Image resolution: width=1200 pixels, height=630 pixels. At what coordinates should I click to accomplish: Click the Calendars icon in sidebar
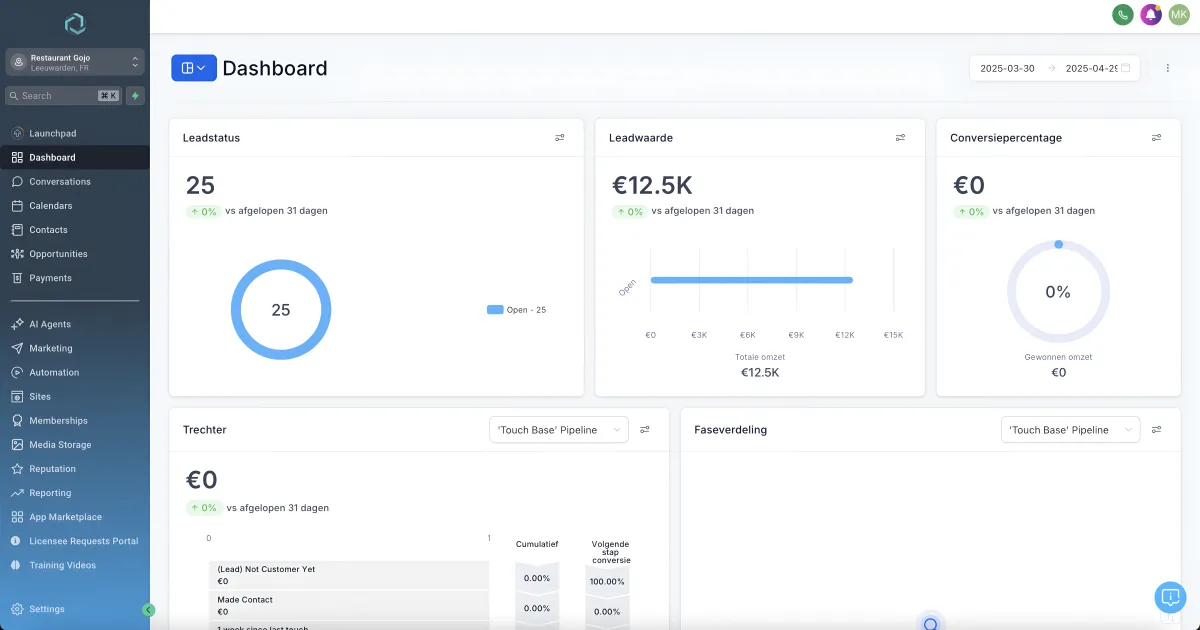point(17,205)
